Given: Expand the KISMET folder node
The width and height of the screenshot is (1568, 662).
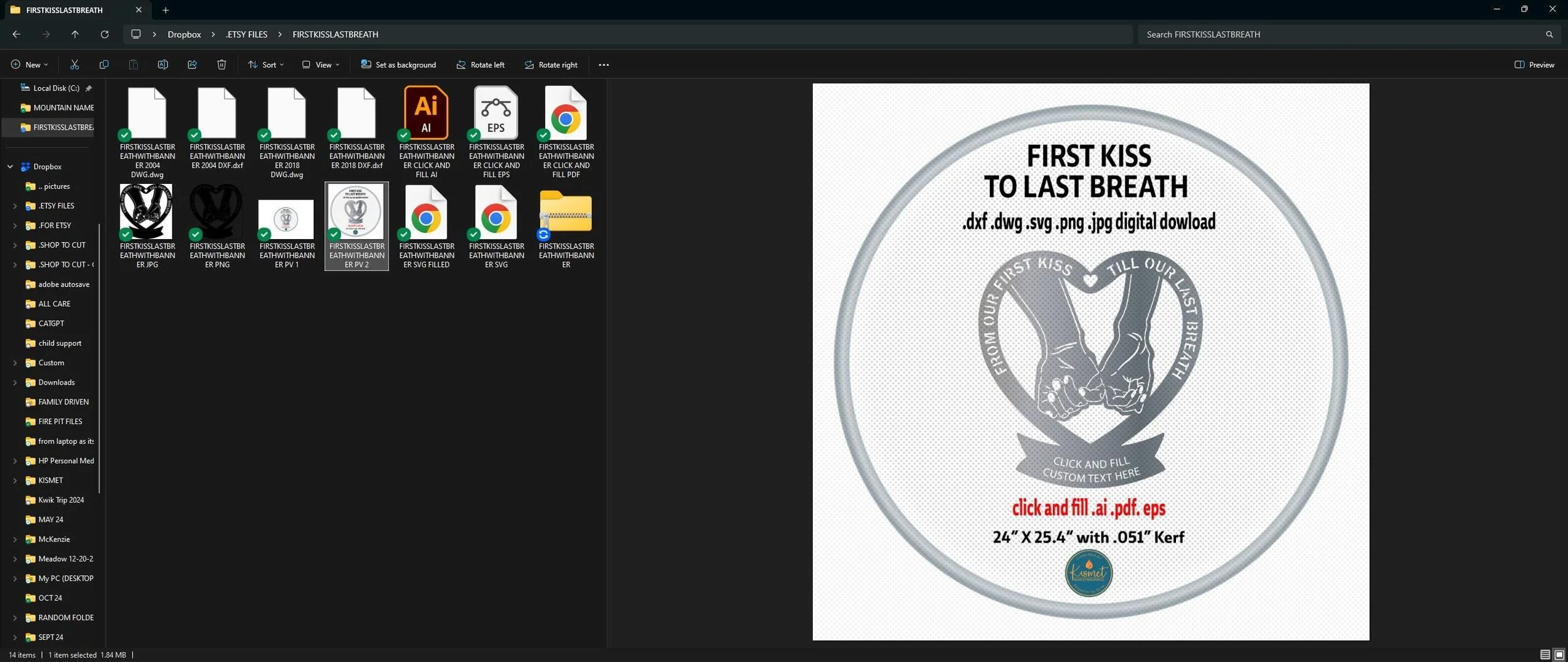Looking at the screenshot, I should [x=15, y=481].
